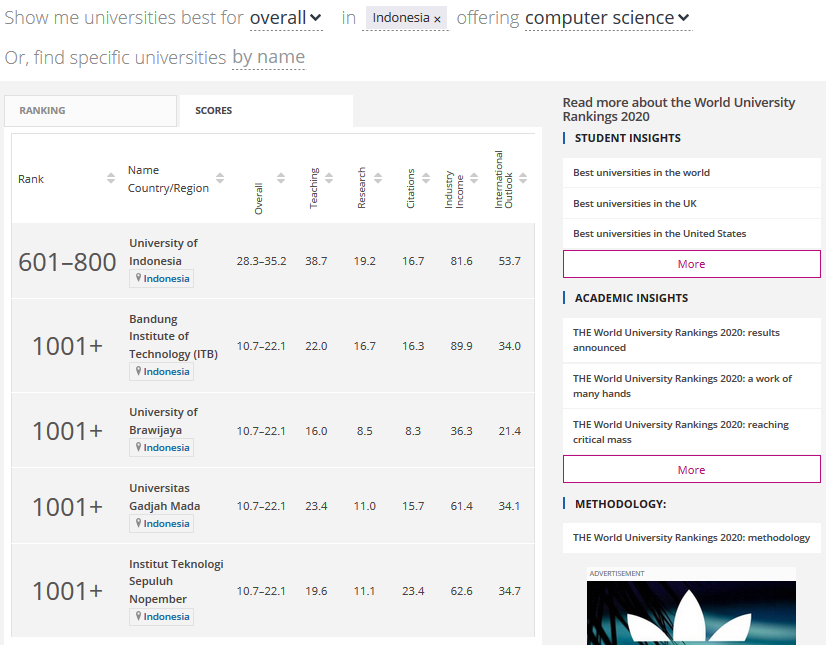Open the 'computer science' subject dropdown
Viewport: 826px width, 645px height.
(607, 18)
